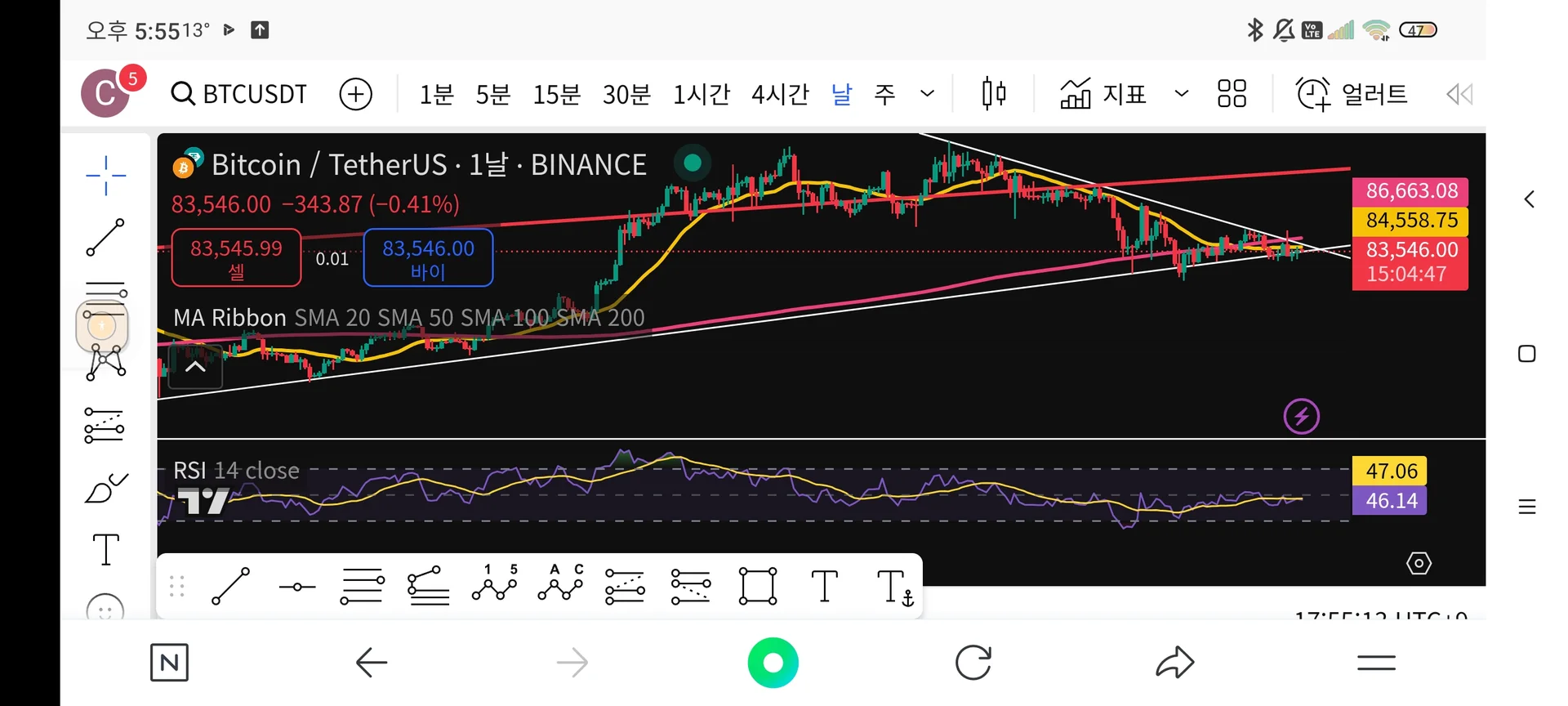Choose Fib retracement in floating toolbar
Viewport: 1568px width, 706px height.
(x=363, y=587)
